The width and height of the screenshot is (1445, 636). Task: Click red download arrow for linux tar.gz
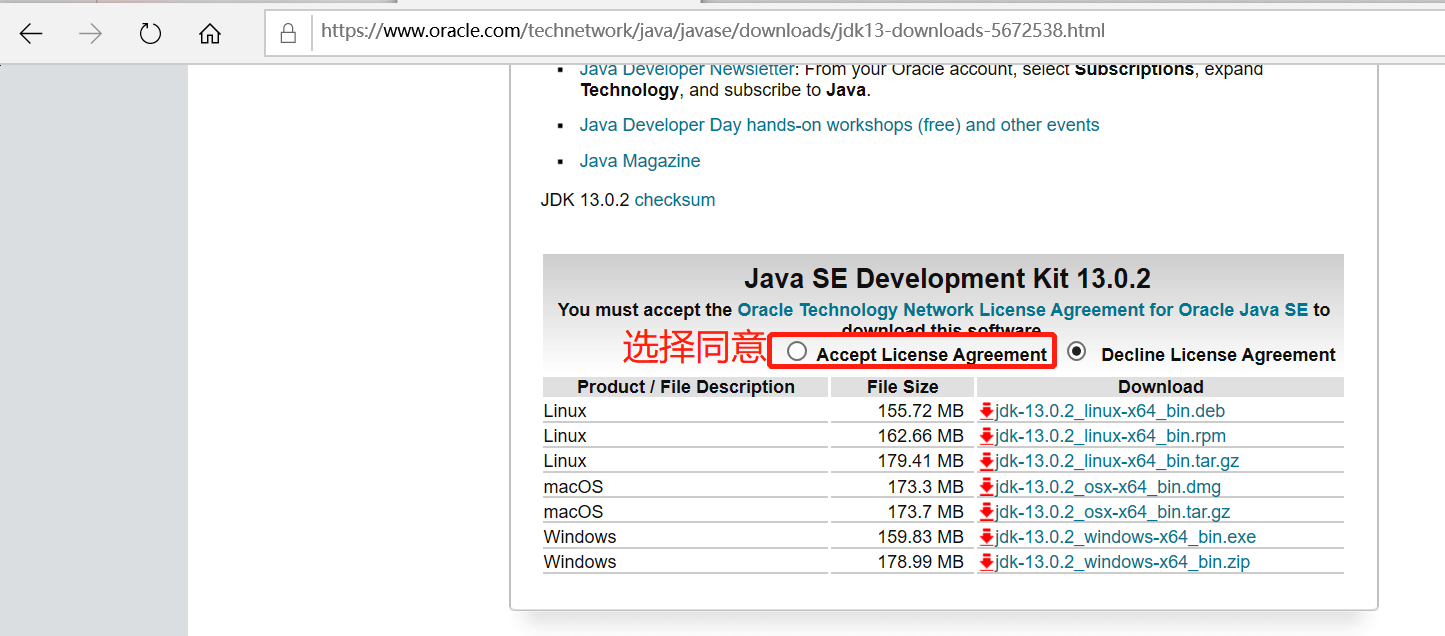pyautogui.click(x=987, y=461)
